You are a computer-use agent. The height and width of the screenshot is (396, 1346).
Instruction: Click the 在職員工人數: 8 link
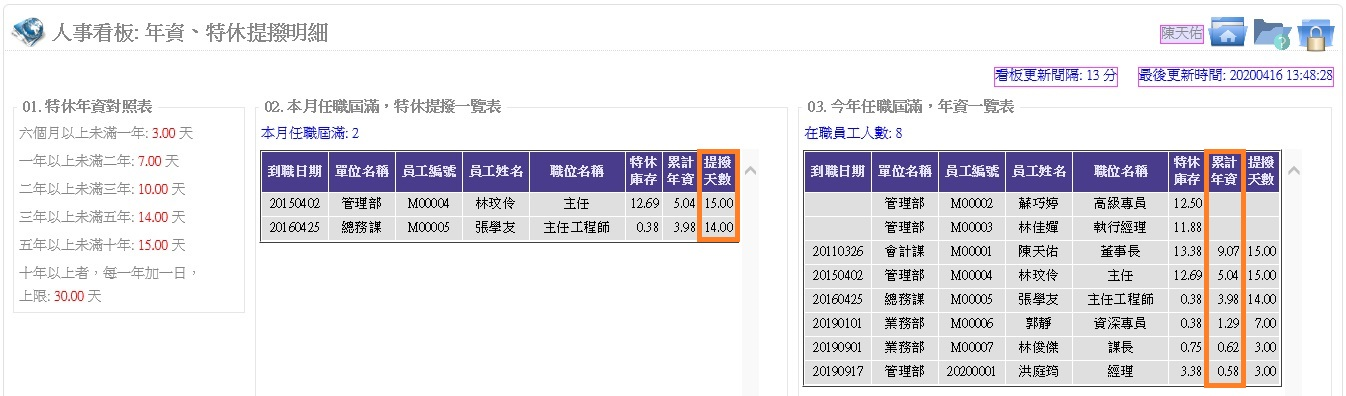tap(854, 133)
